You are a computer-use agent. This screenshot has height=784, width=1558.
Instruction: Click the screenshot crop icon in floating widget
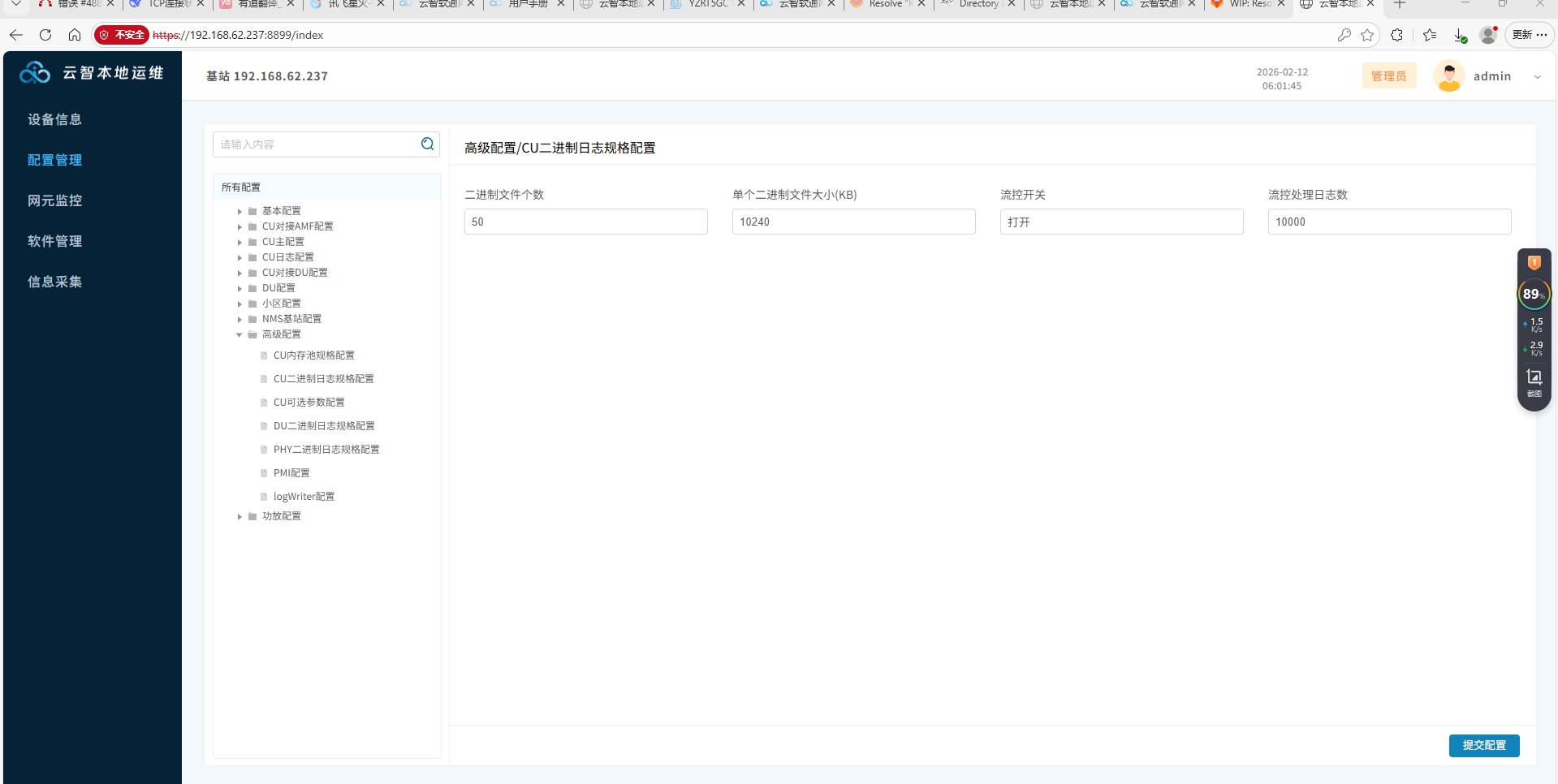pos(1534,377)
